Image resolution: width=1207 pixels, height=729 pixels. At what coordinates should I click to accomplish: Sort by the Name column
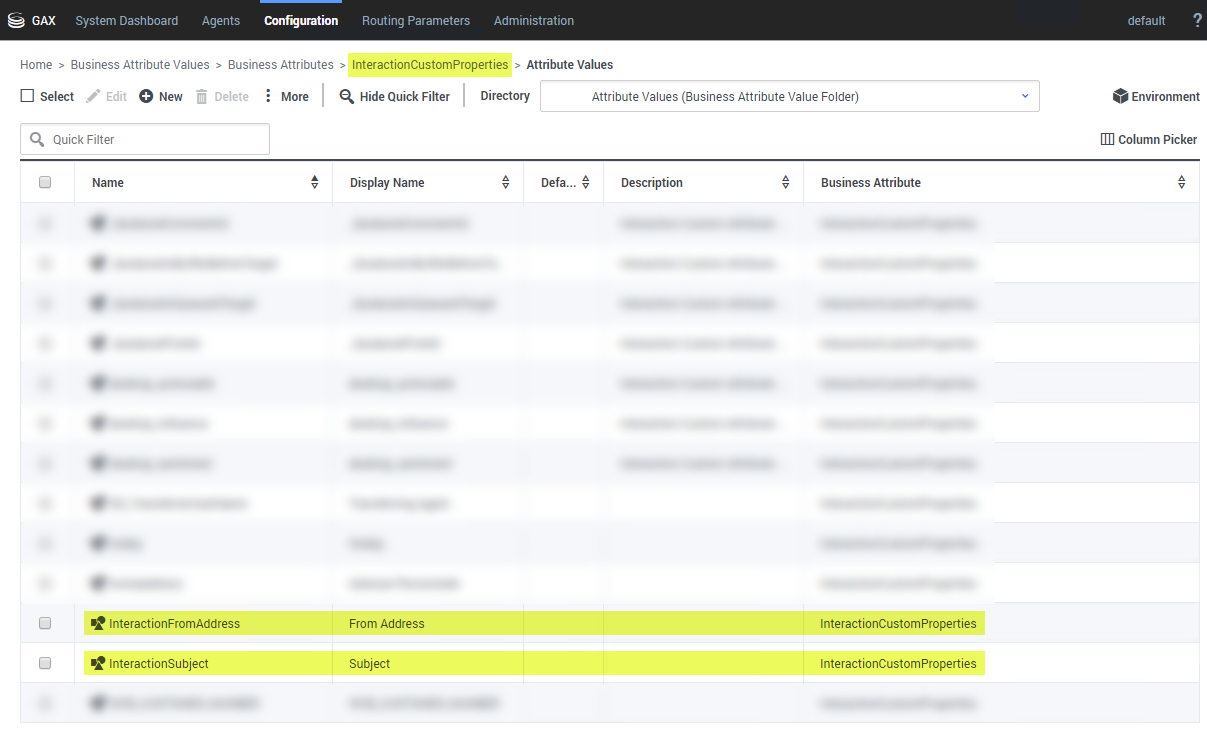click(x=314, y=183)
